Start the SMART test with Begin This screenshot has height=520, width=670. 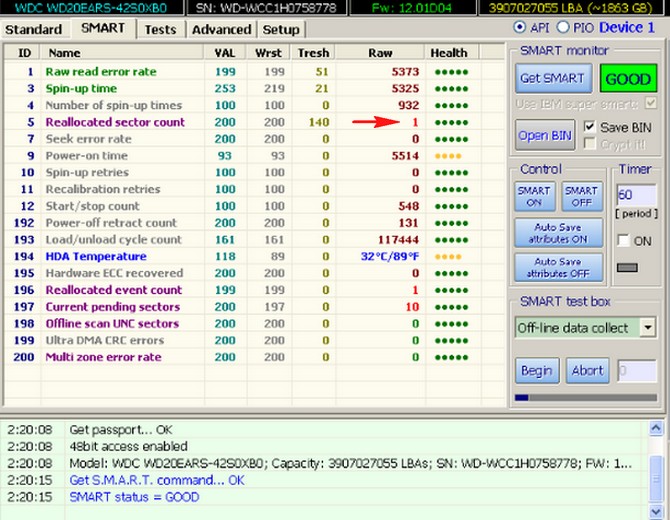pos(537,371)
